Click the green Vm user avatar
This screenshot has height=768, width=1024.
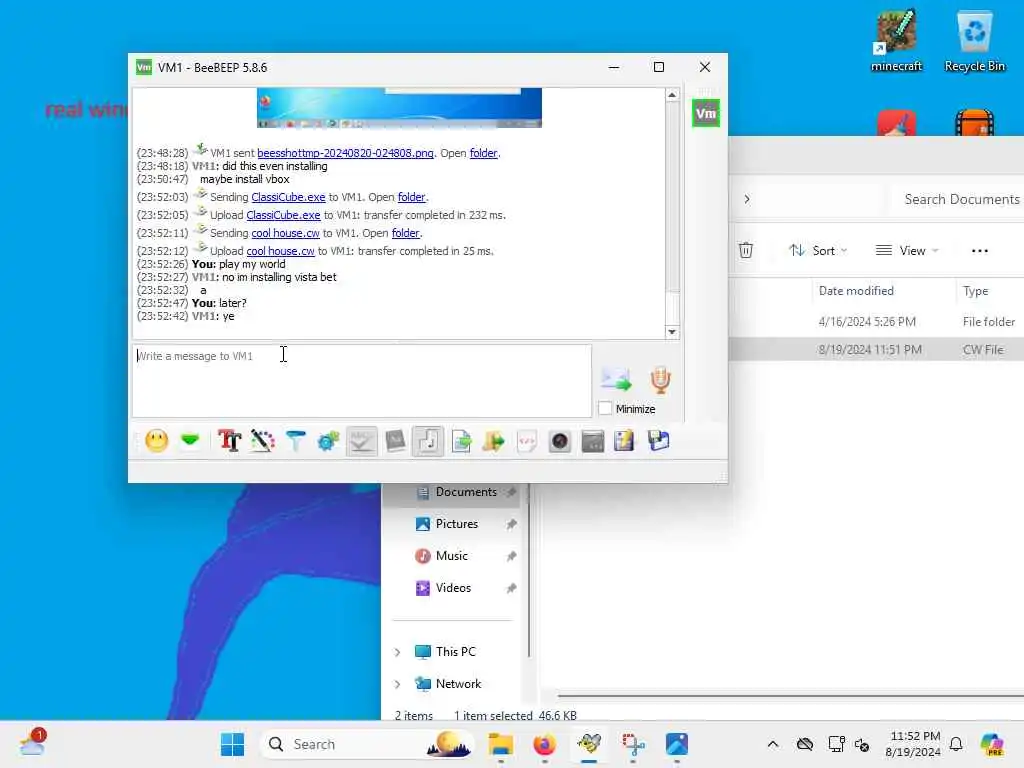706,113
